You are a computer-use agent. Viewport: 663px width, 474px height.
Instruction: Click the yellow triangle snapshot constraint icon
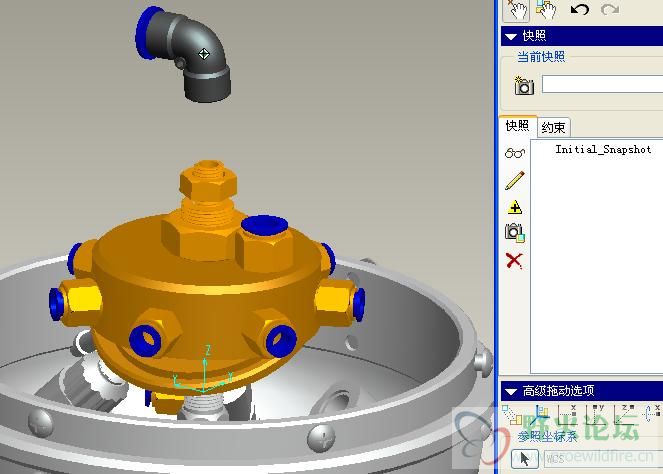pyautogui.click(x=515, y=207)
